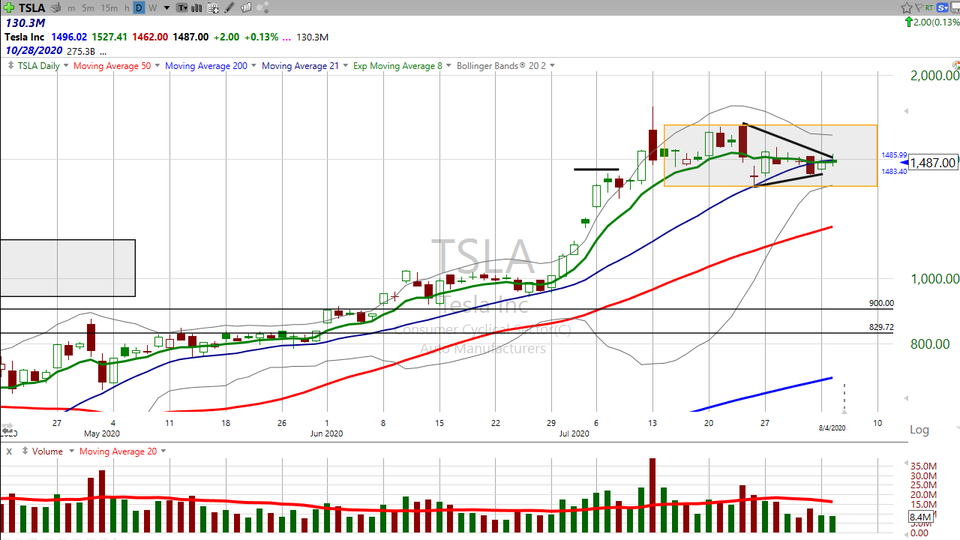The width and height of the screenshot is (960, 540).
Task: Toggle Log scale on price axis
Action: [x=919, y=430]
